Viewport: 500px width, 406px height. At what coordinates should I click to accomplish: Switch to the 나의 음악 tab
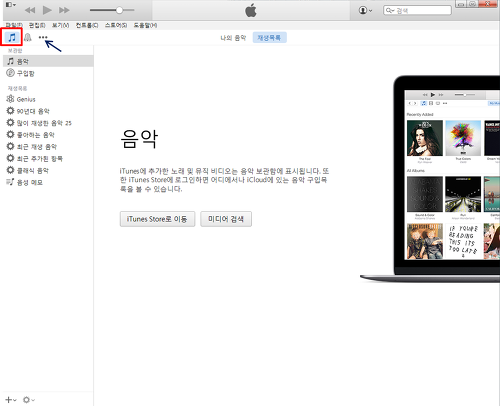coord(233,38)
